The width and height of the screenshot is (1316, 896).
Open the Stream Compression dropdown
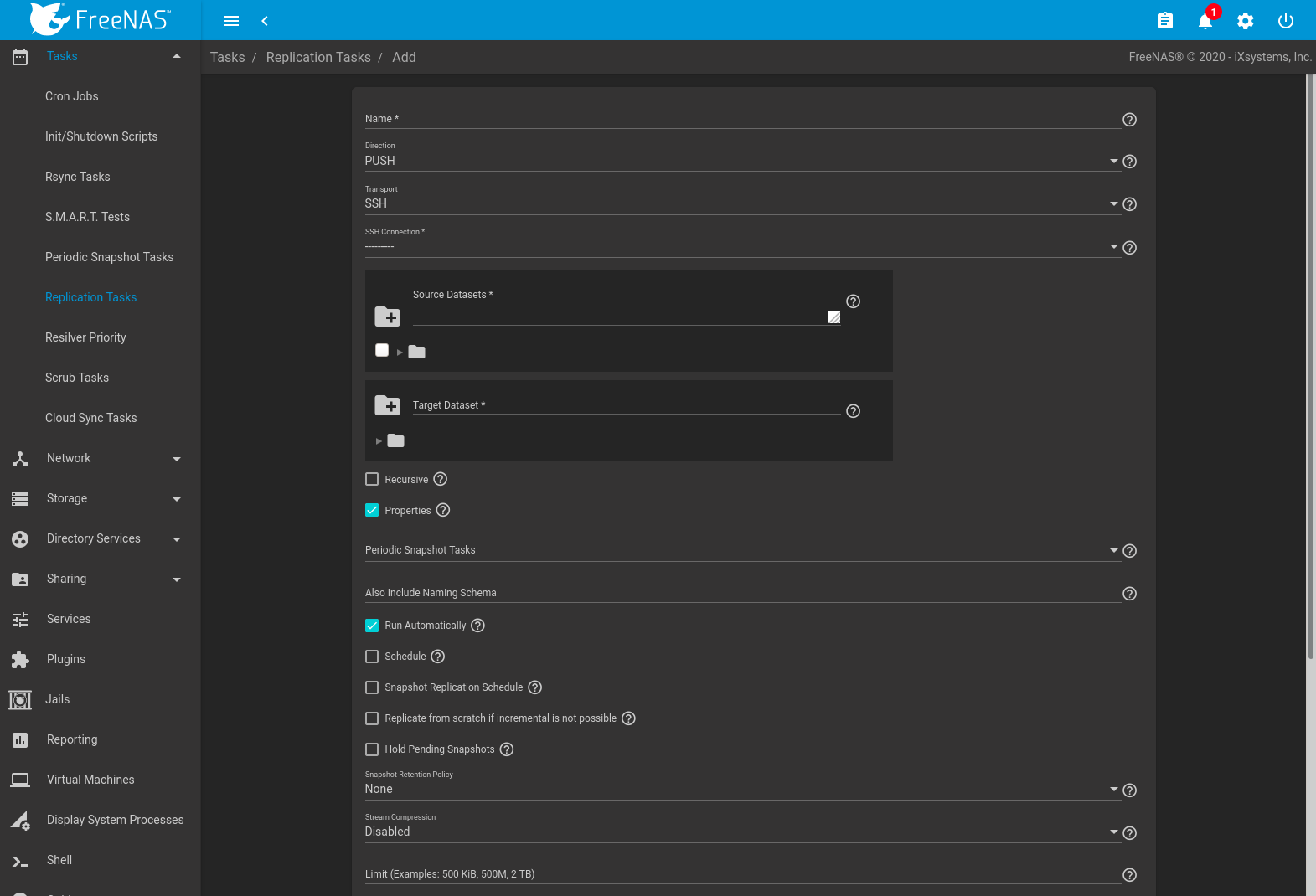tap(737, 832)
